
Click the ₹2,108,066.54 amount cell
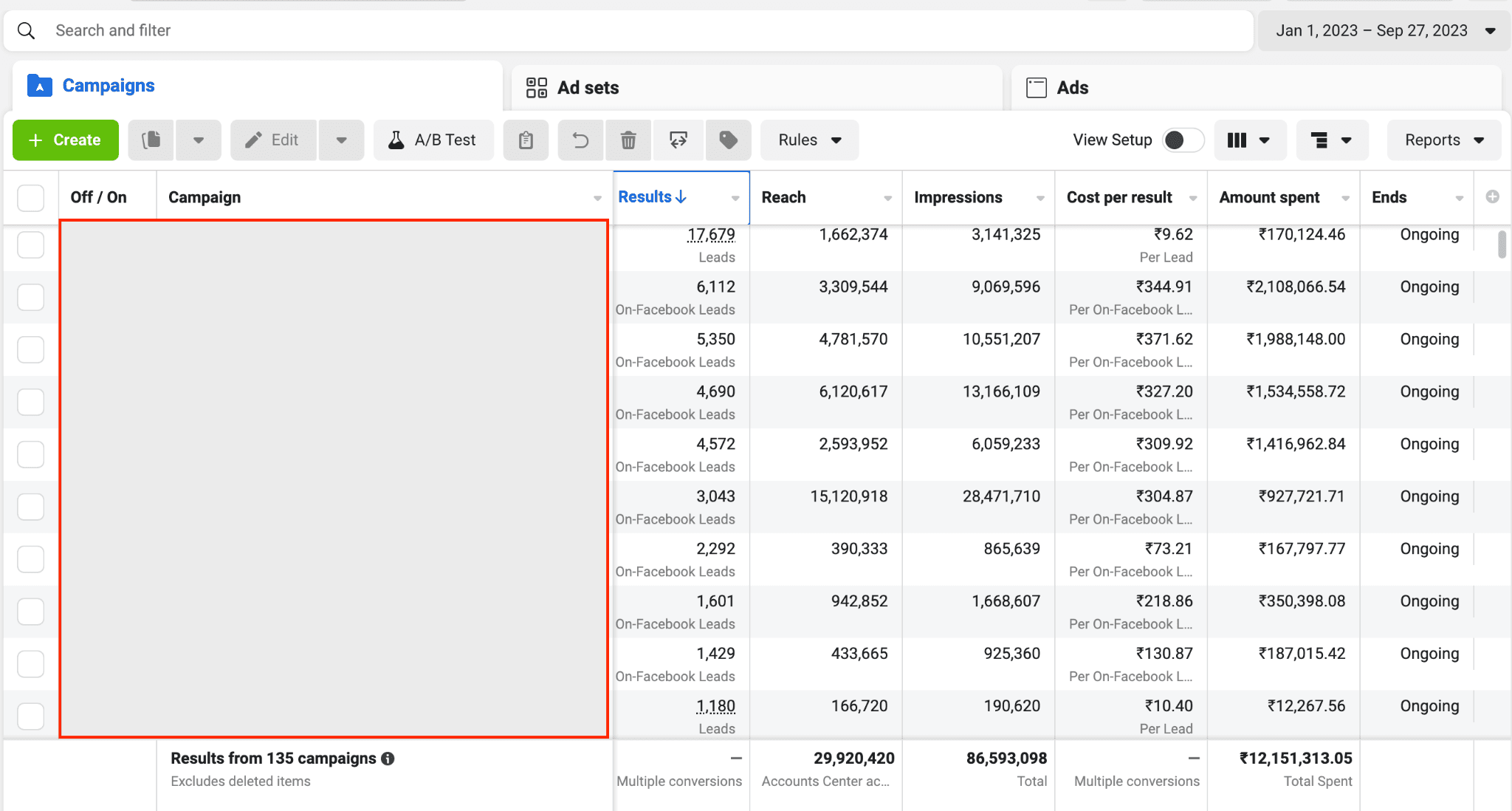coord(1296,287)
